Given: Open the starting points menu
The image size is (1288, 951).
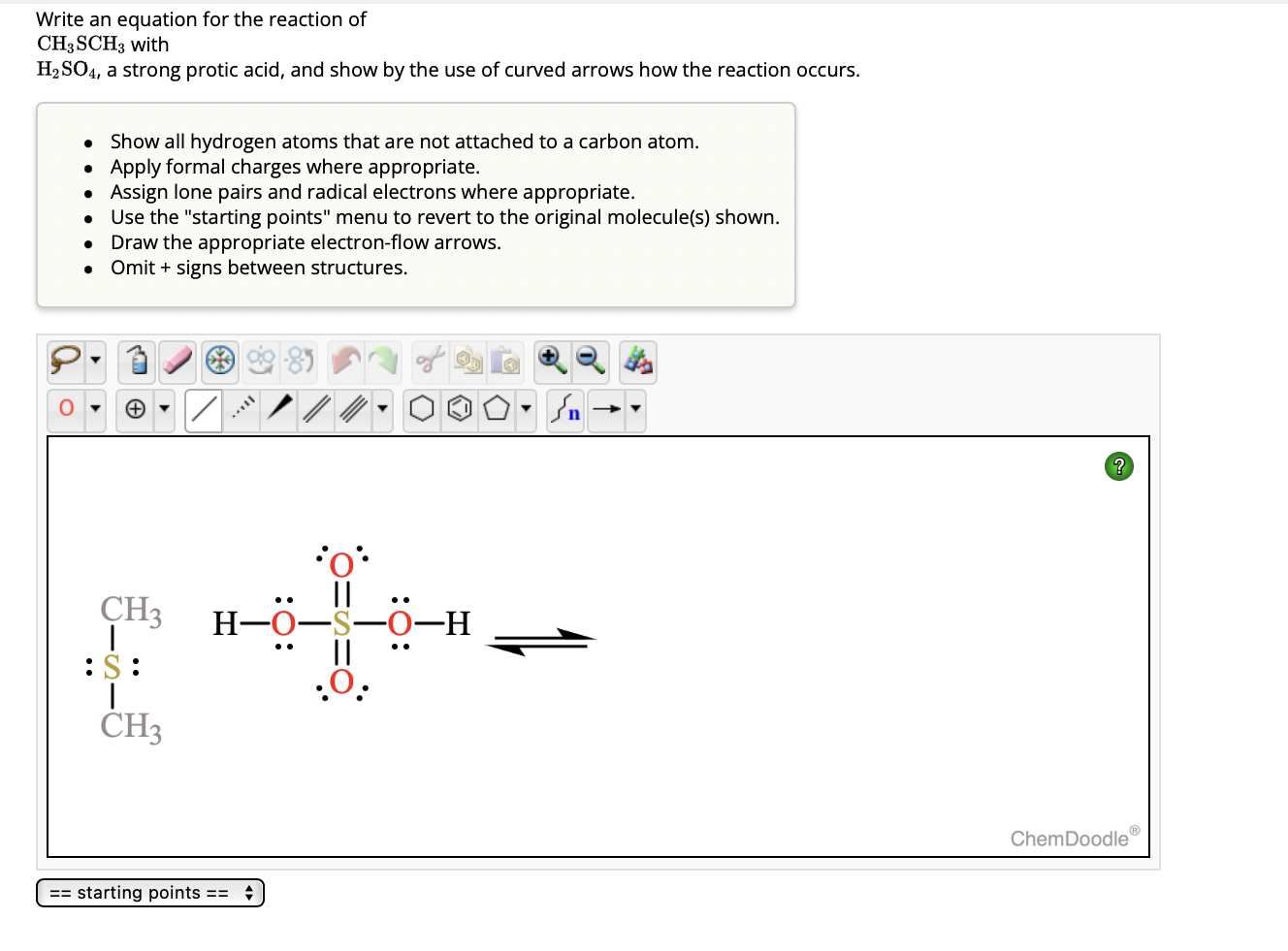Looking at the screenshot, I should point(149,892).
